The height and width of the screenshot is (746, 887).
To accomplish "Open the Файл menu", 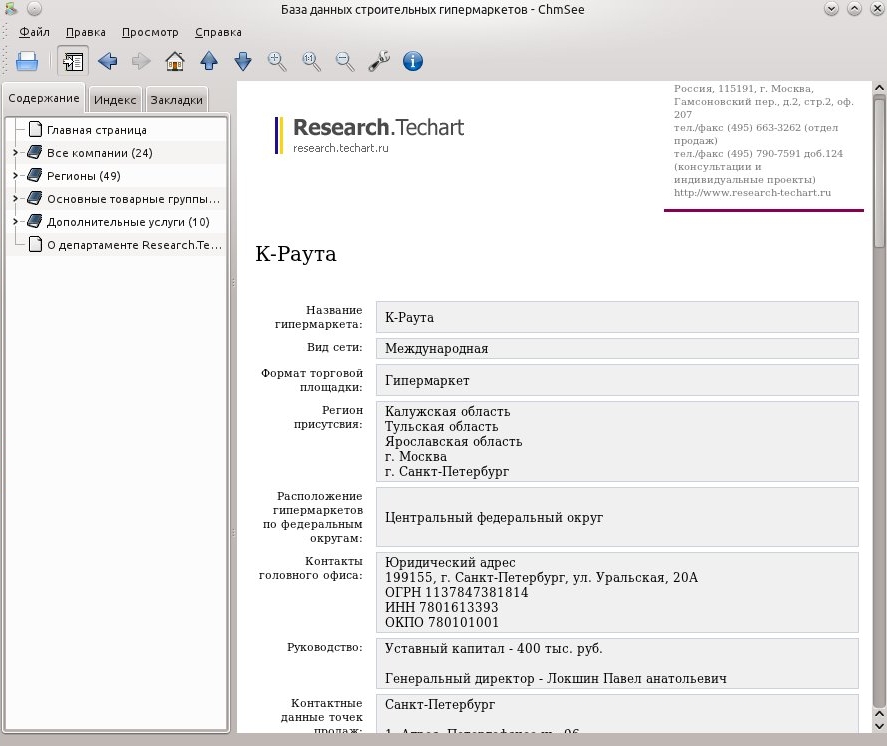I will tap(35, 32).
